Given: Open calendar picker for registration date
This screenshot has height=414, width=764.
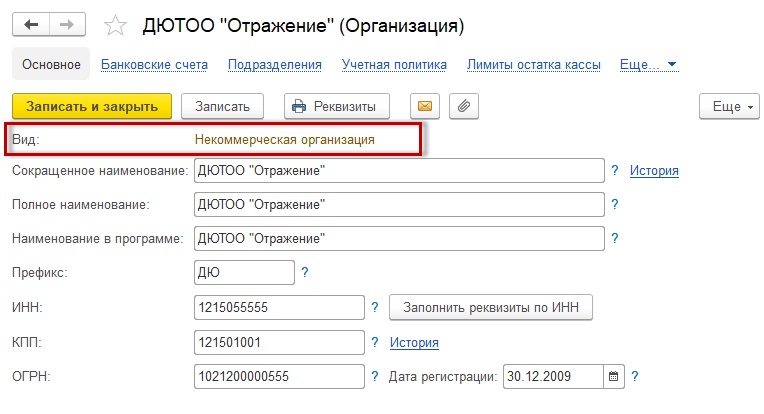Looking at the screenshot, I should coord(614,377).
